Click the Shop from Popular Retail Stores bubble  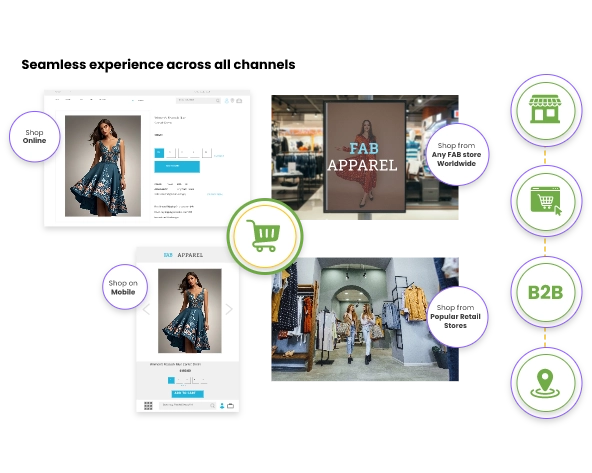(x=457, y=317)
